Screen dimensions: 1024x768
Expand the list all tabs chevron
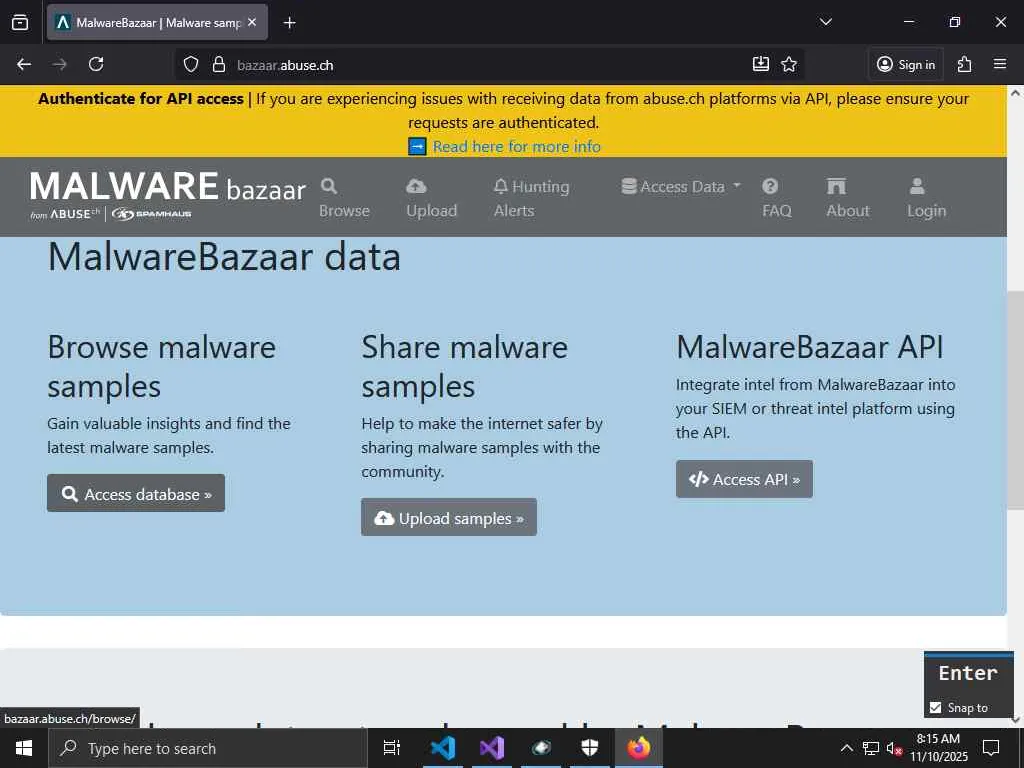(x=825, y=22)
